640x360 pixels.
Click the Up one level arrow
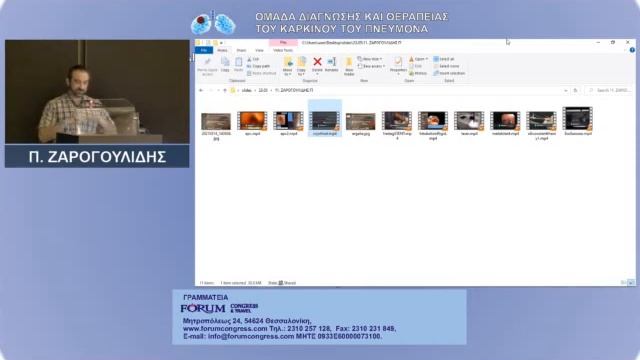coord(225,90)
